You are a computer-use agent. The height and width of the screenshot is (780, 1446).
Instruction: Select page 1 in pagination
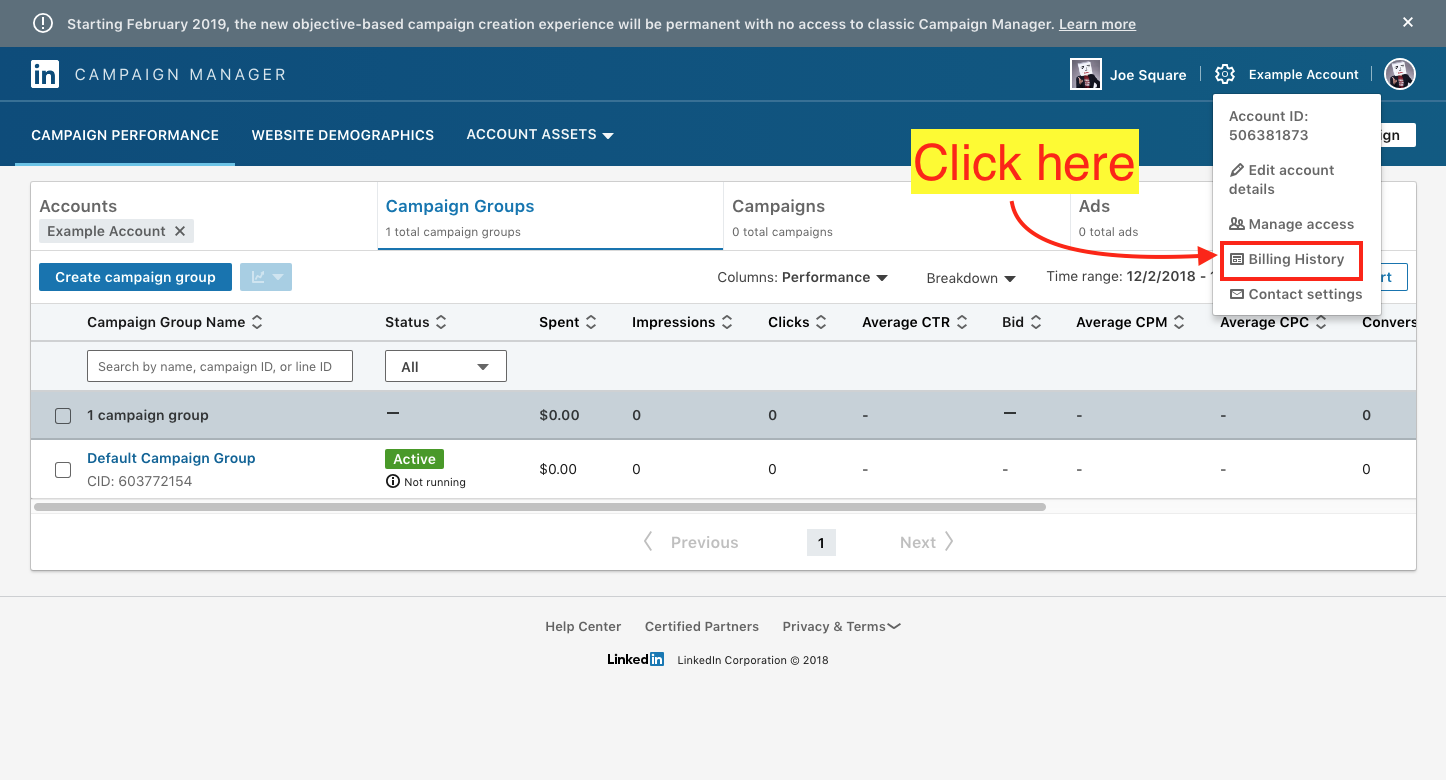point(821,543)
